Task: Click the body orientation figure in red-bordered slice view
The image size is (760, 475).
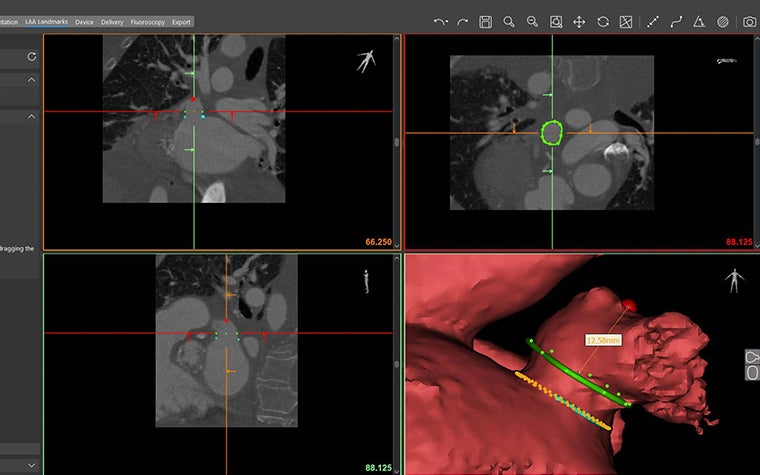Action: click(726, 61)
